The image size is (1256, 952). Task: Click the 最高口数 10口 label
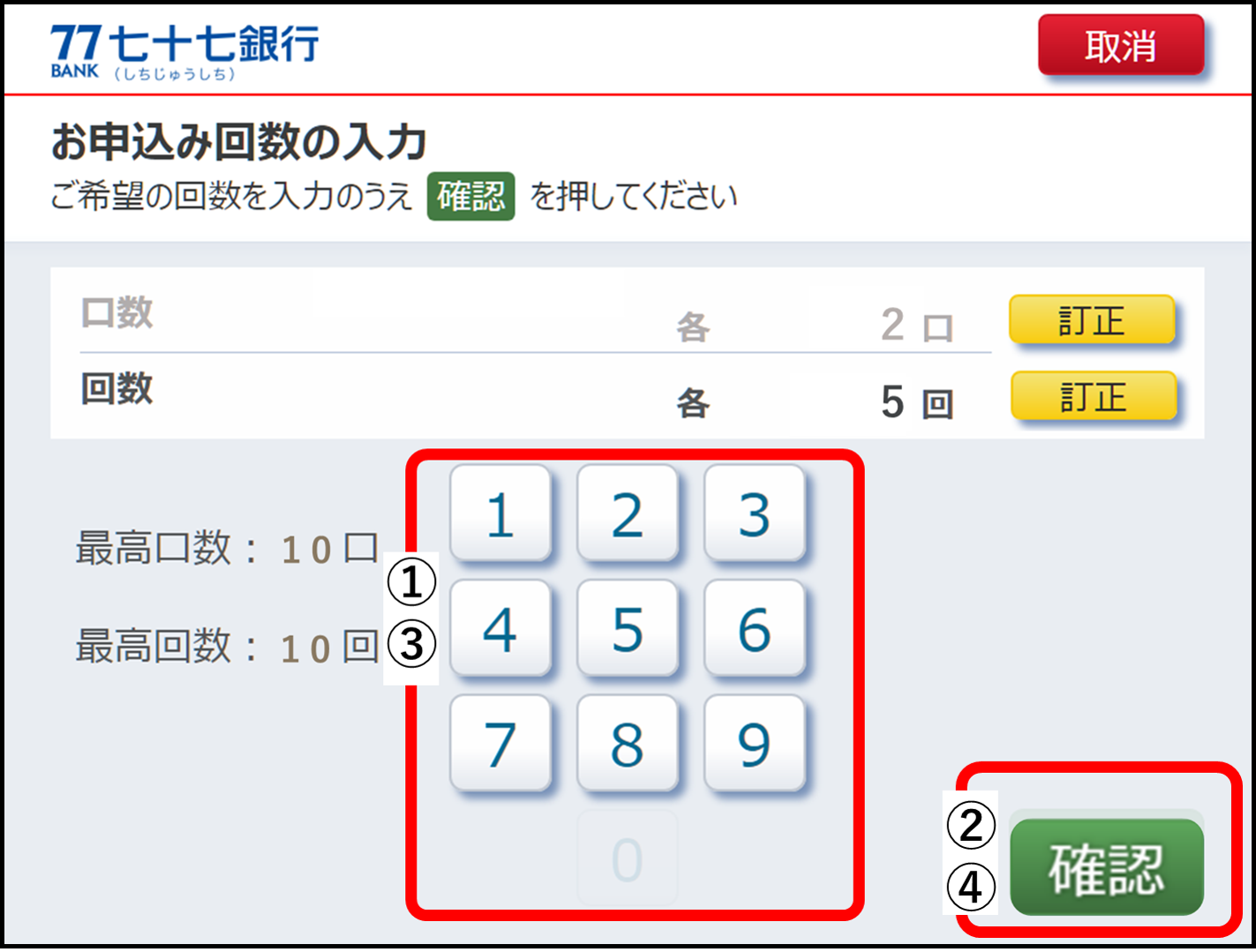pyautogui.click(x=228, y=549)
